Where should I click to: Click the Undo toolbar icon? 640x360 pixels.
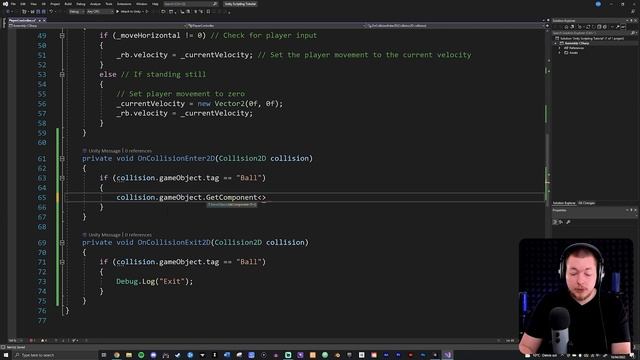(51, 11)
